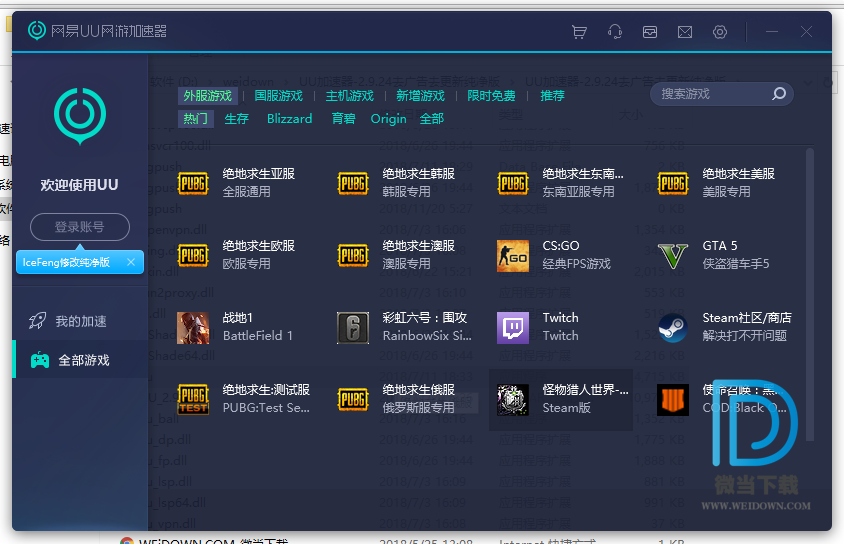
Task: Select 绝地求生:测试服 title text
Action: 266,390
